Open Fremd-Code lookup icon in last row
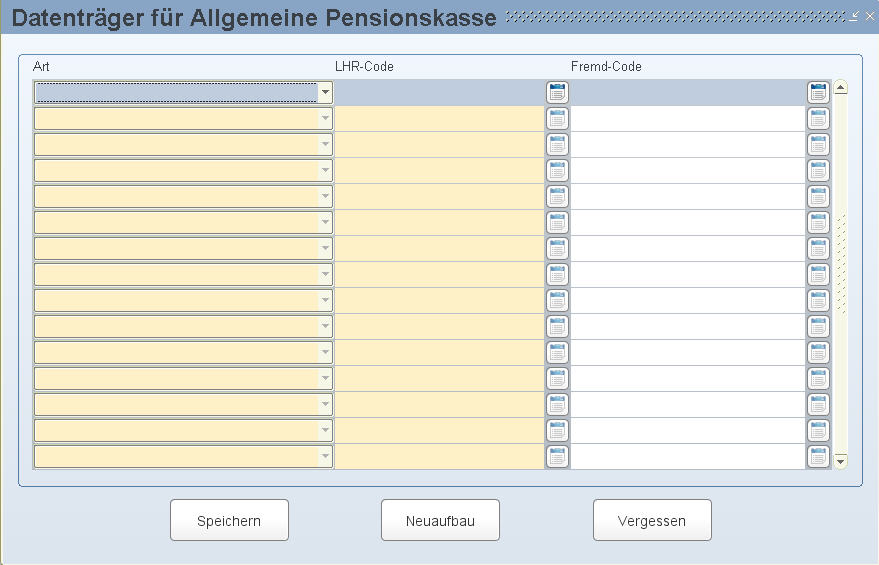The width and height of the screenshot is (879, 565). point(818,456)
